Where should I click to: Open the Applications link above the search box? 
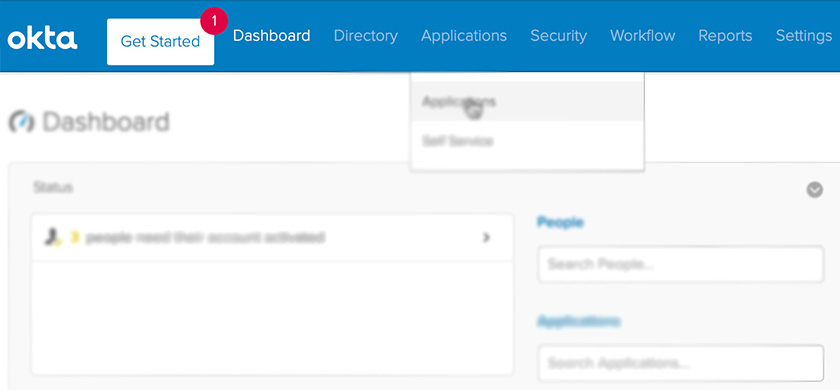point(579,321)
